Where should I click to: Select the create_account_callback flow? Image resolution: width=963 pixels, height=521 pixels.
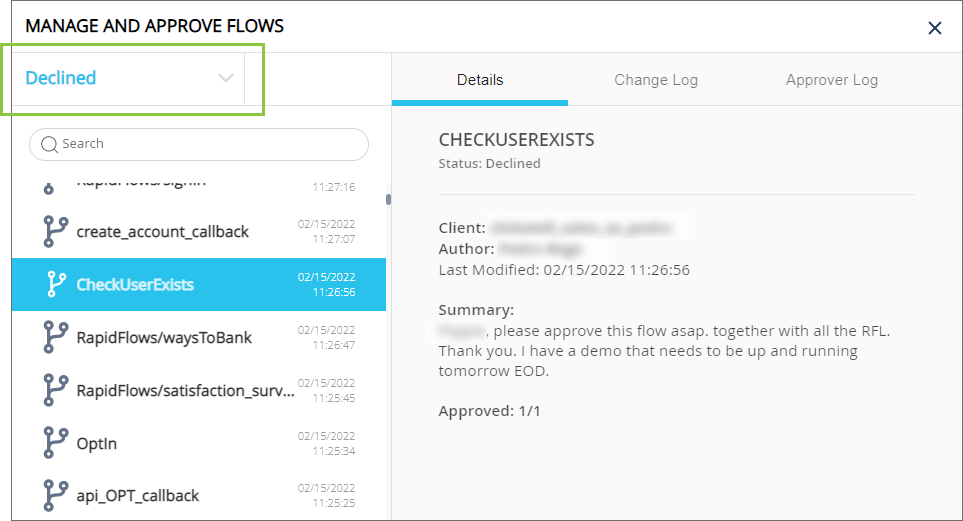tap(163, 232)
